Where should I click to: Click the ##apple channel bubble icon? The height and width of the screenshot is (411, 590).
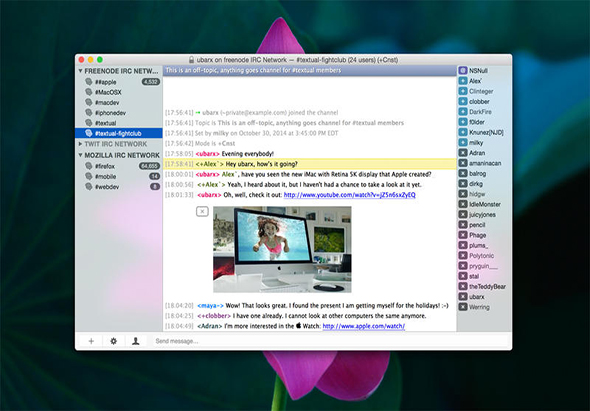(x=89, y=82)
